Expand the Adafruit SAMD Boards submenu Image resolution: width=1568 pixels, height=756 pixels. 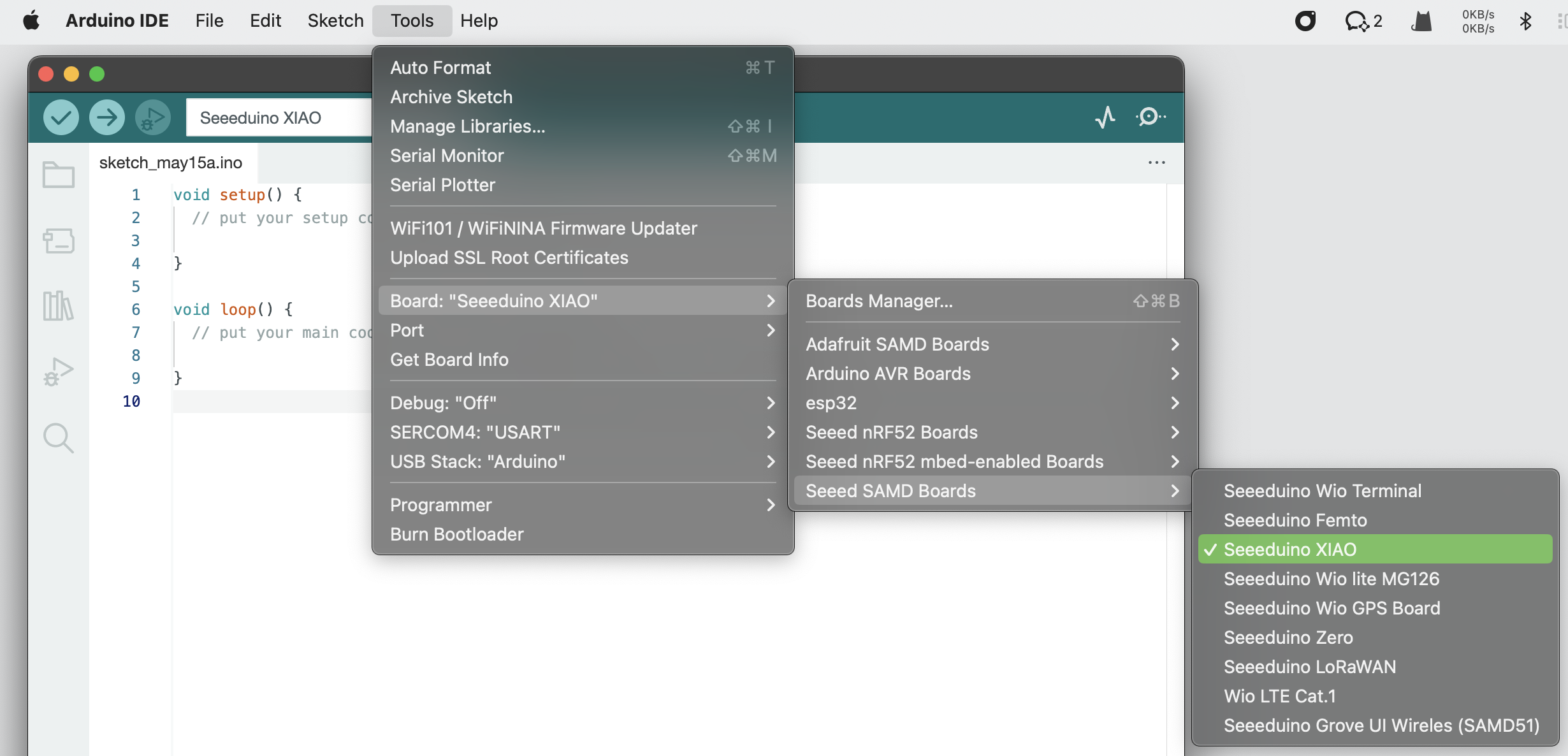tap(992, 344)
